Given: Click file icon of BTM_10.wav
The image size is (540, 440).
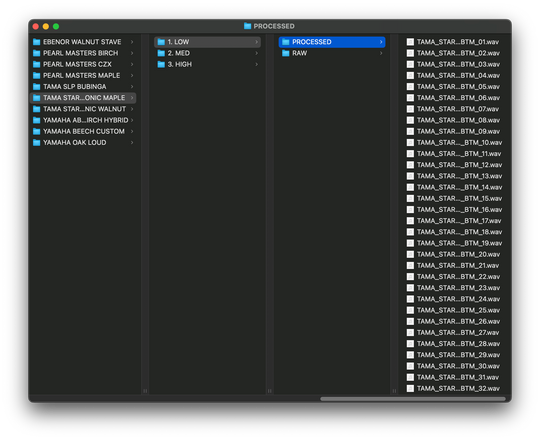Looking at the screenshot, I should coord(410,143).
